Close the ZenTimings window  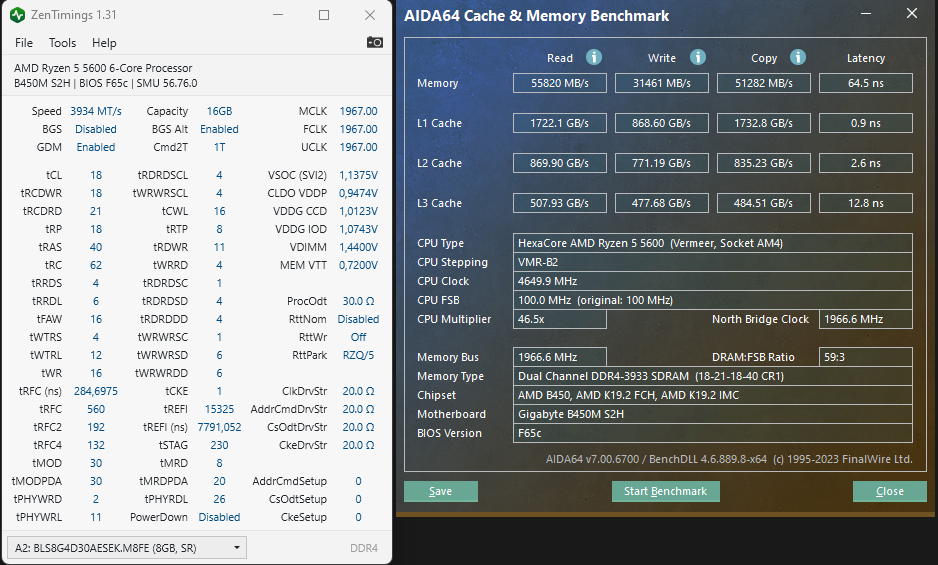point(370,15)
